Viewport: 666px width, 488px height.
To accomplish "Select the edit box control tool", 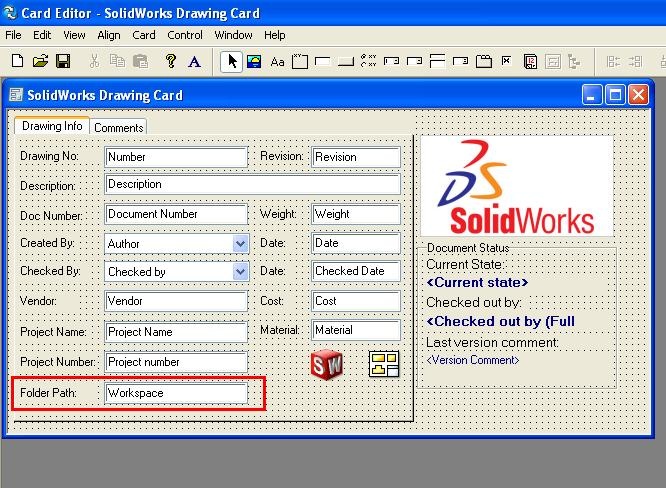I will coord(323,62).
